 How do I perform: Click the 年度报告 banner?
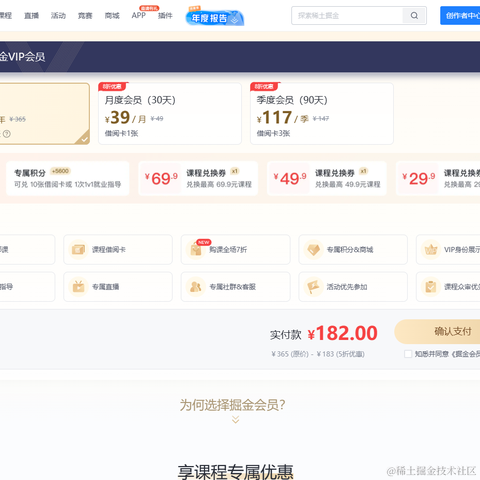tap(215, 17)
